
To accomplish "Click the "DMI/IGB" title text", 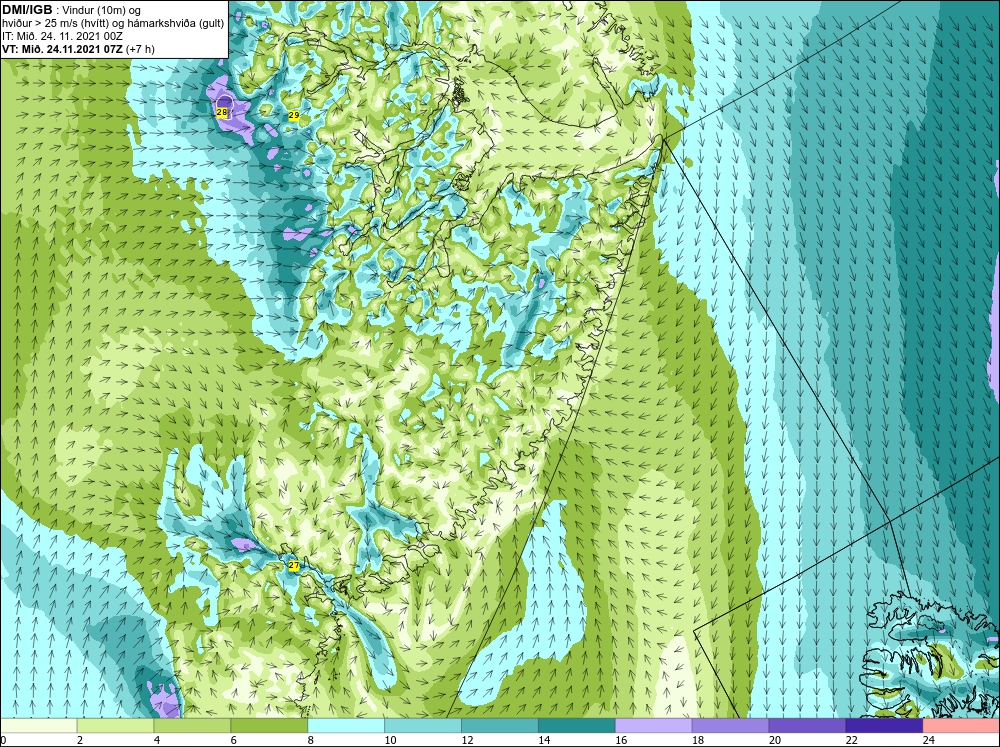I will (27, 10).
